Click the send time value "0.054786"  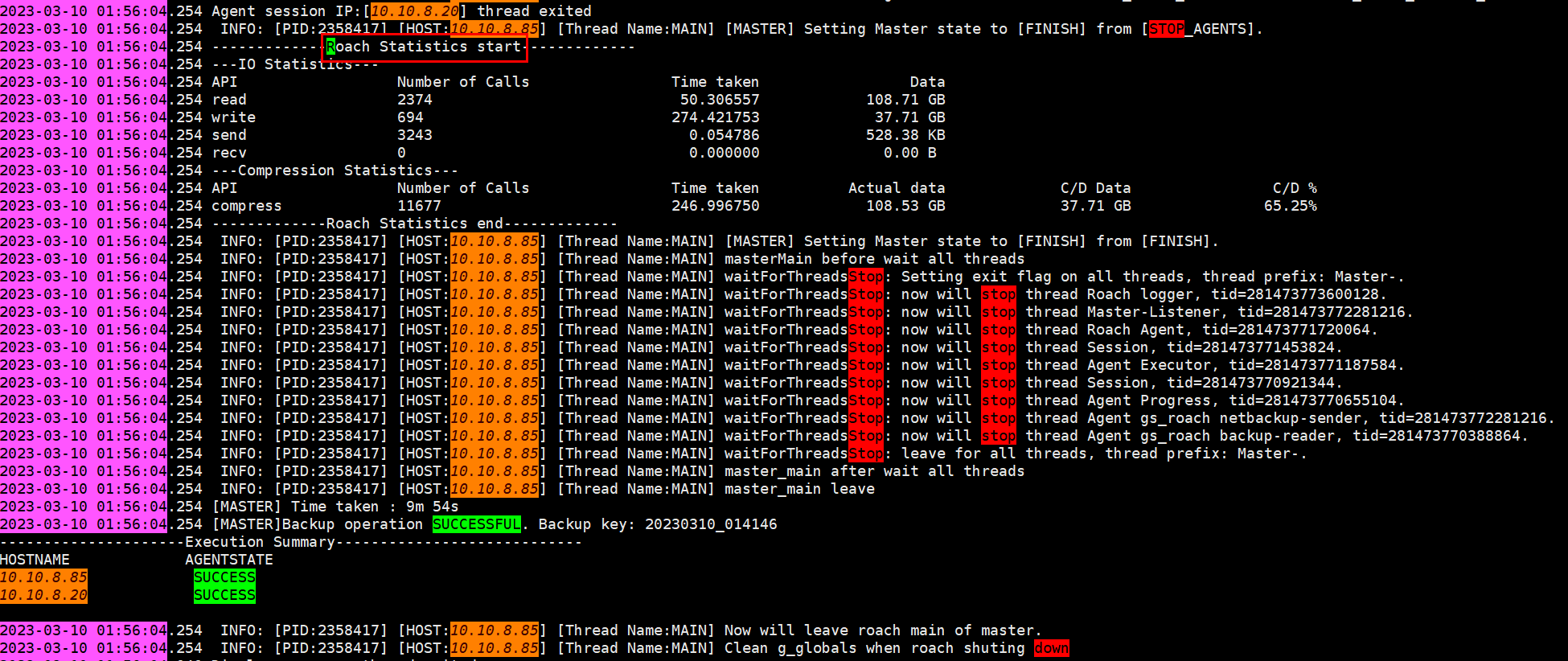tap(724, 135)
